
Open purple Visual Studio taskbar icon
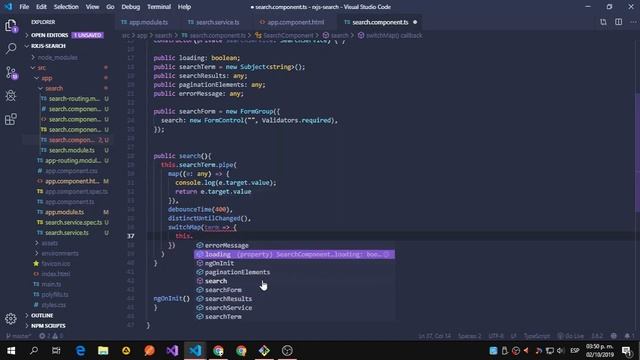pyautogui.click(x=172, y=351)
